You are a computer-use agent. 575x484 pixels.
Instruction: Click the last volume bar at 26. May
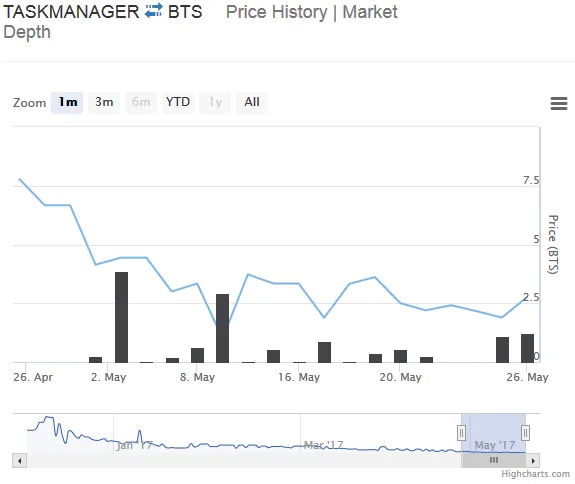coord(528,348)
